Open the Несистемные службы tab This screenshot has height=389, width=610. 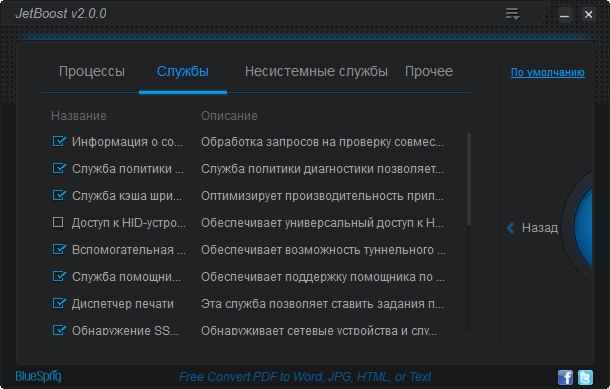click(x=316, y=72)
